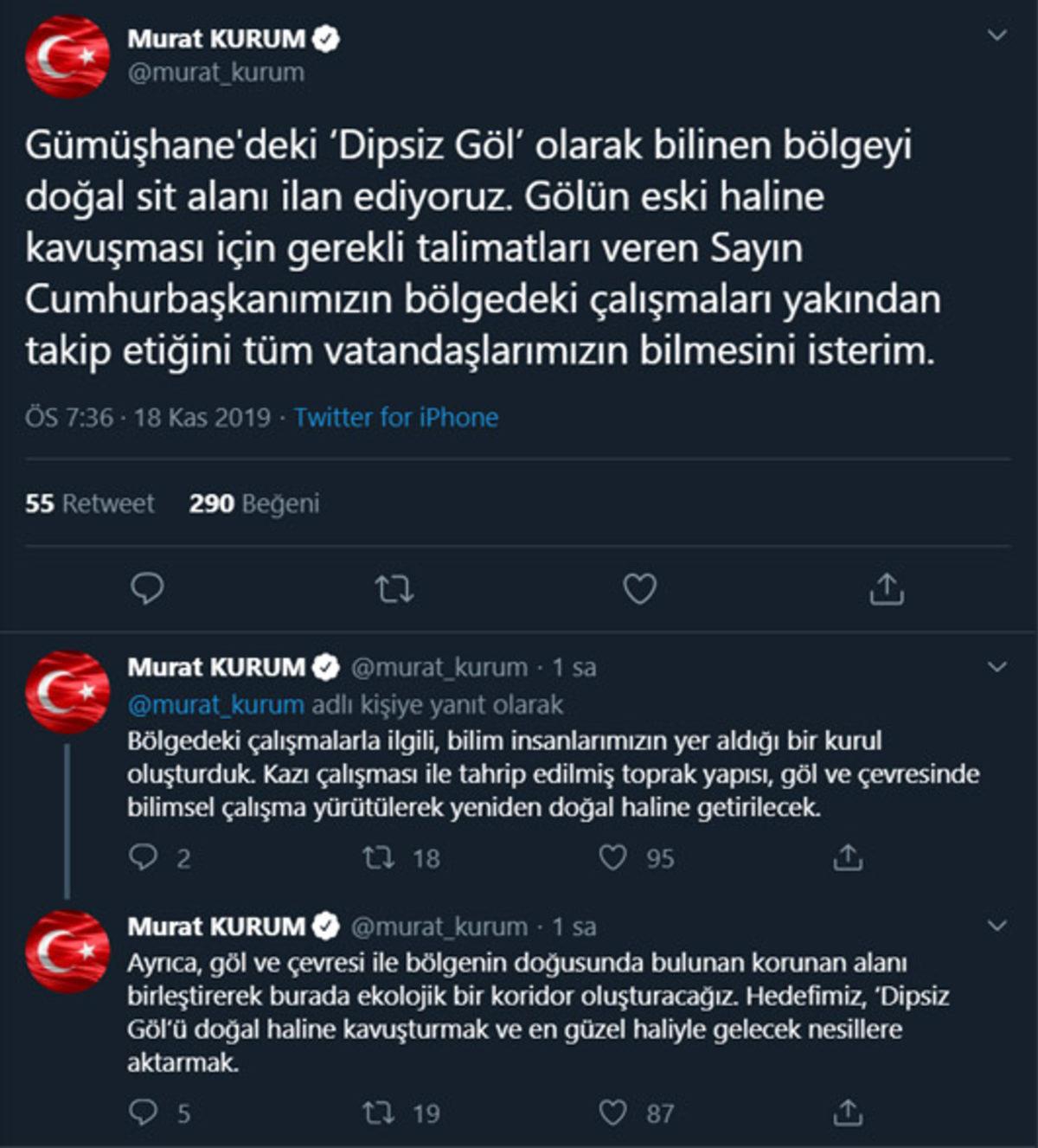Retweet the first reply with 18 retweets

tap(377, 858)
